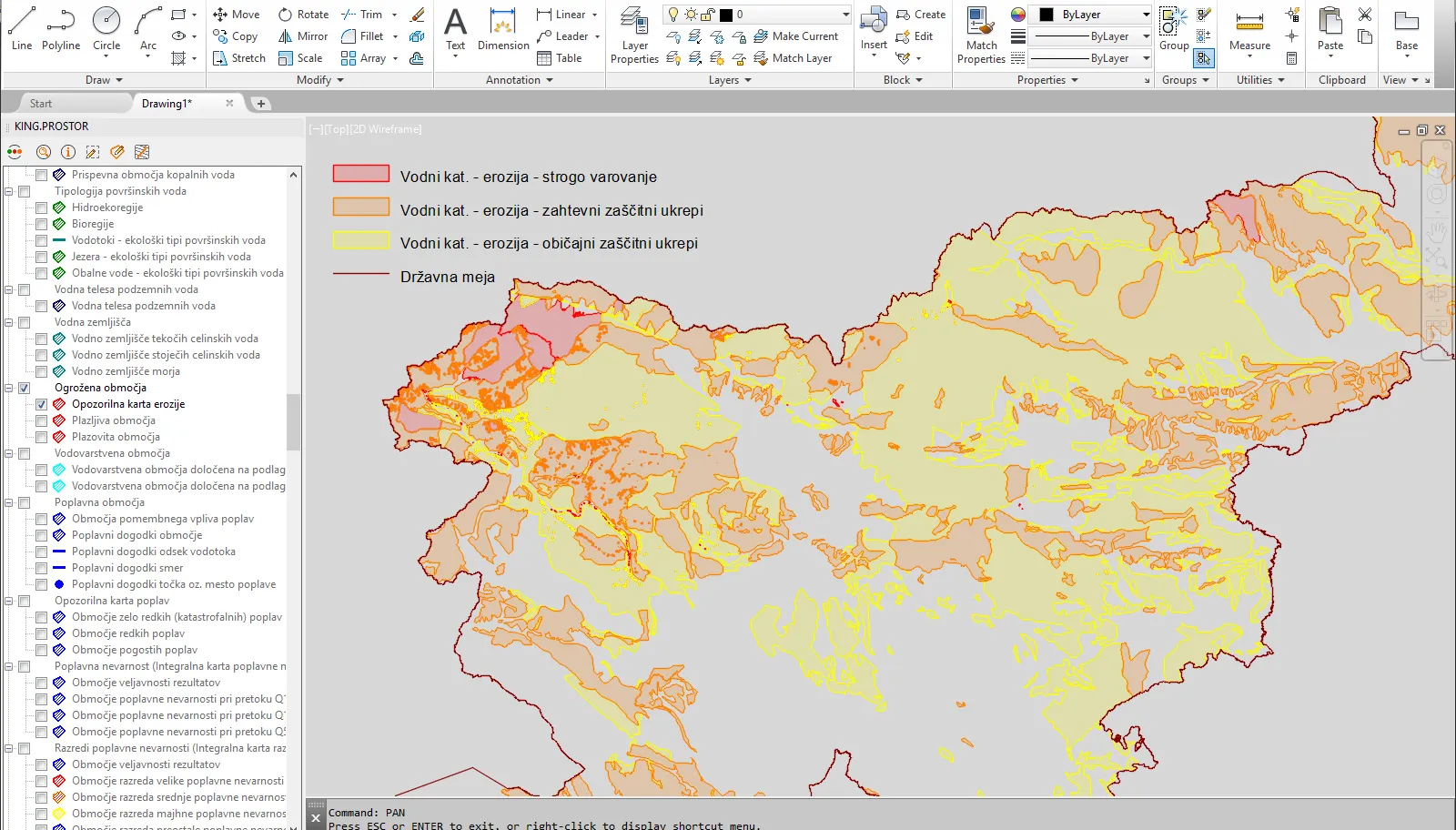
Task: Enable the Plazljiva območja checkbox
Action: pos(41,420)
